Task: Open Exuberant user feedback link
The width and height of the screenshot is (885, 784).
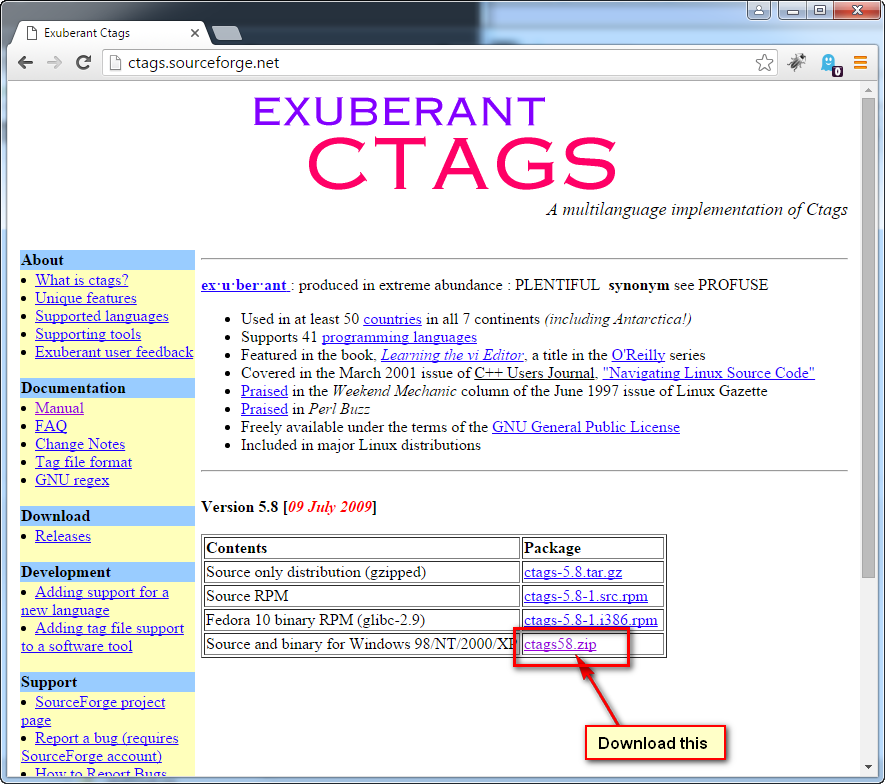Action: pyautogui.click(x=114, y=352)
